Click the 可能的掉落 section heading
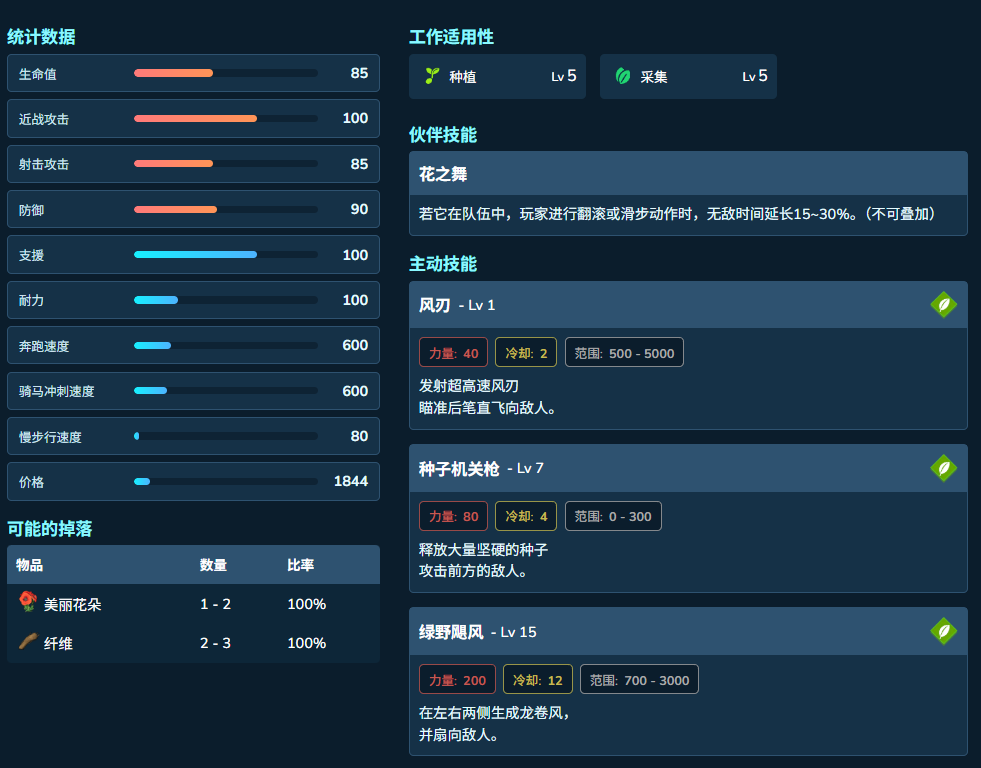The height and width of the screenshot is (768, 981). tap(49, 528)
